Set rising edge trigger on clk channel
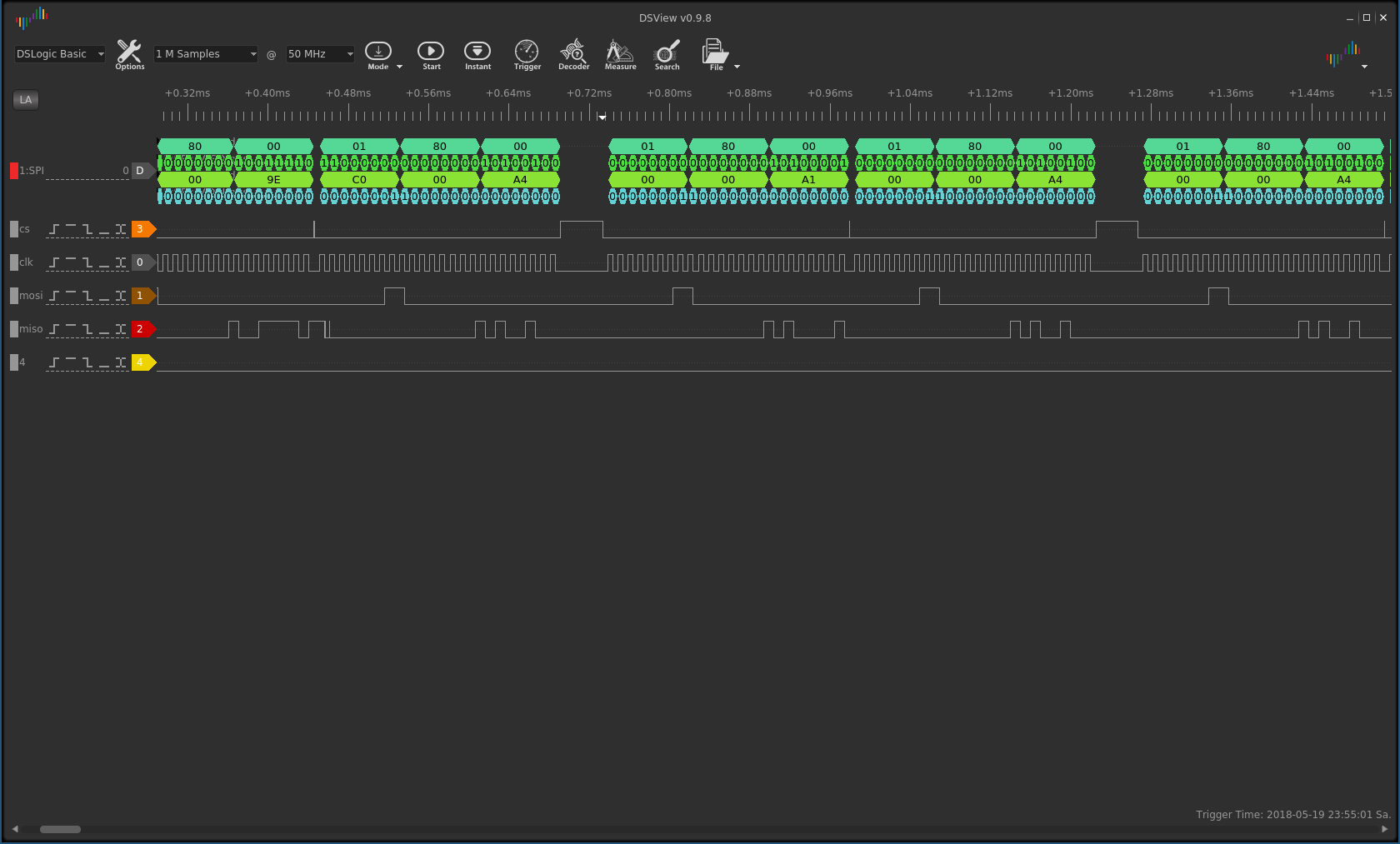The height and width of the screenshot is (844, 1400). pyautogui.click(x=54, y=262)
